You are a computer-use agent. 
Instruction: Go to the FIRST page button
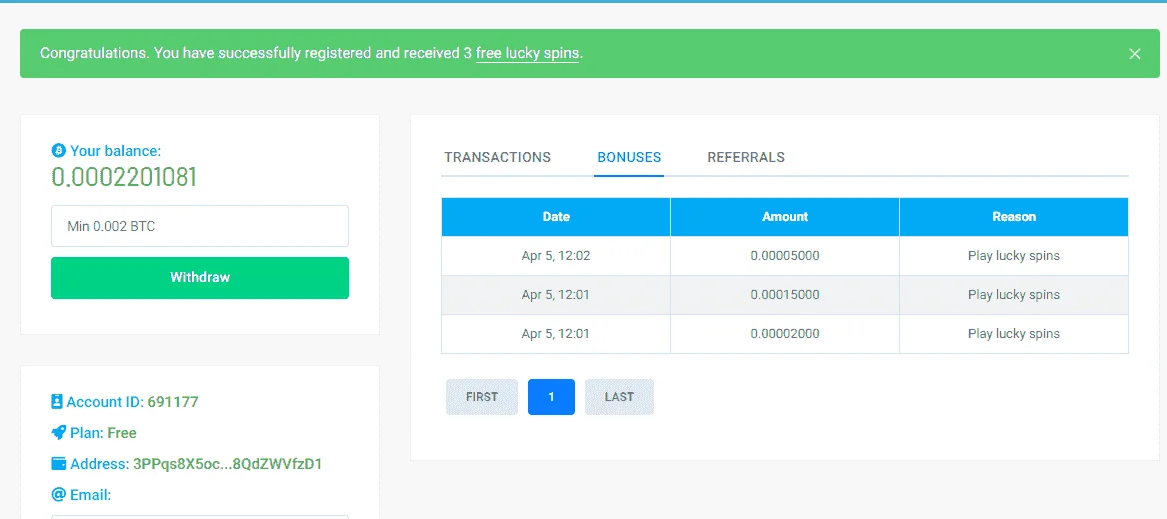tap(482, 397)
